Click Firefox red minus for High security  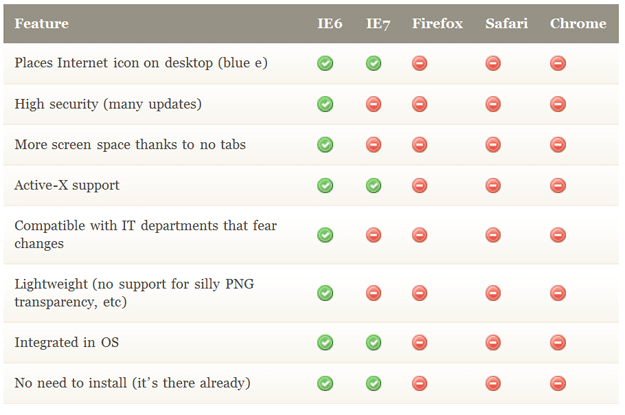coord(420,104)
